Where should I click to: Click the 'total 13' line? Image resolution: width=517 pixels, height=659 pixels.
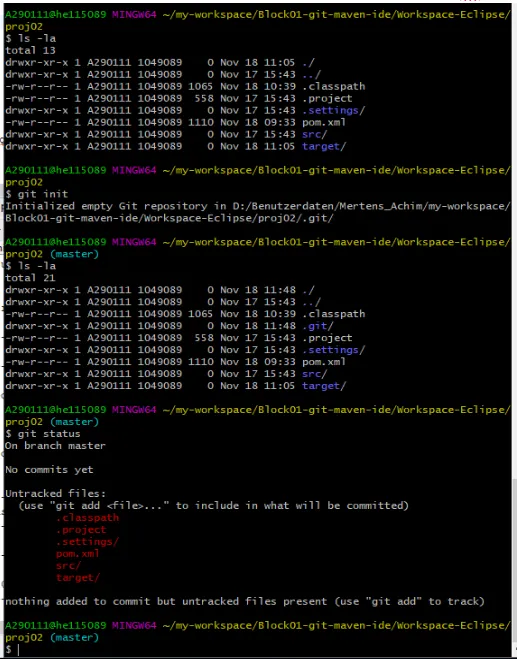pyautogui.click(x=30, y=50)
